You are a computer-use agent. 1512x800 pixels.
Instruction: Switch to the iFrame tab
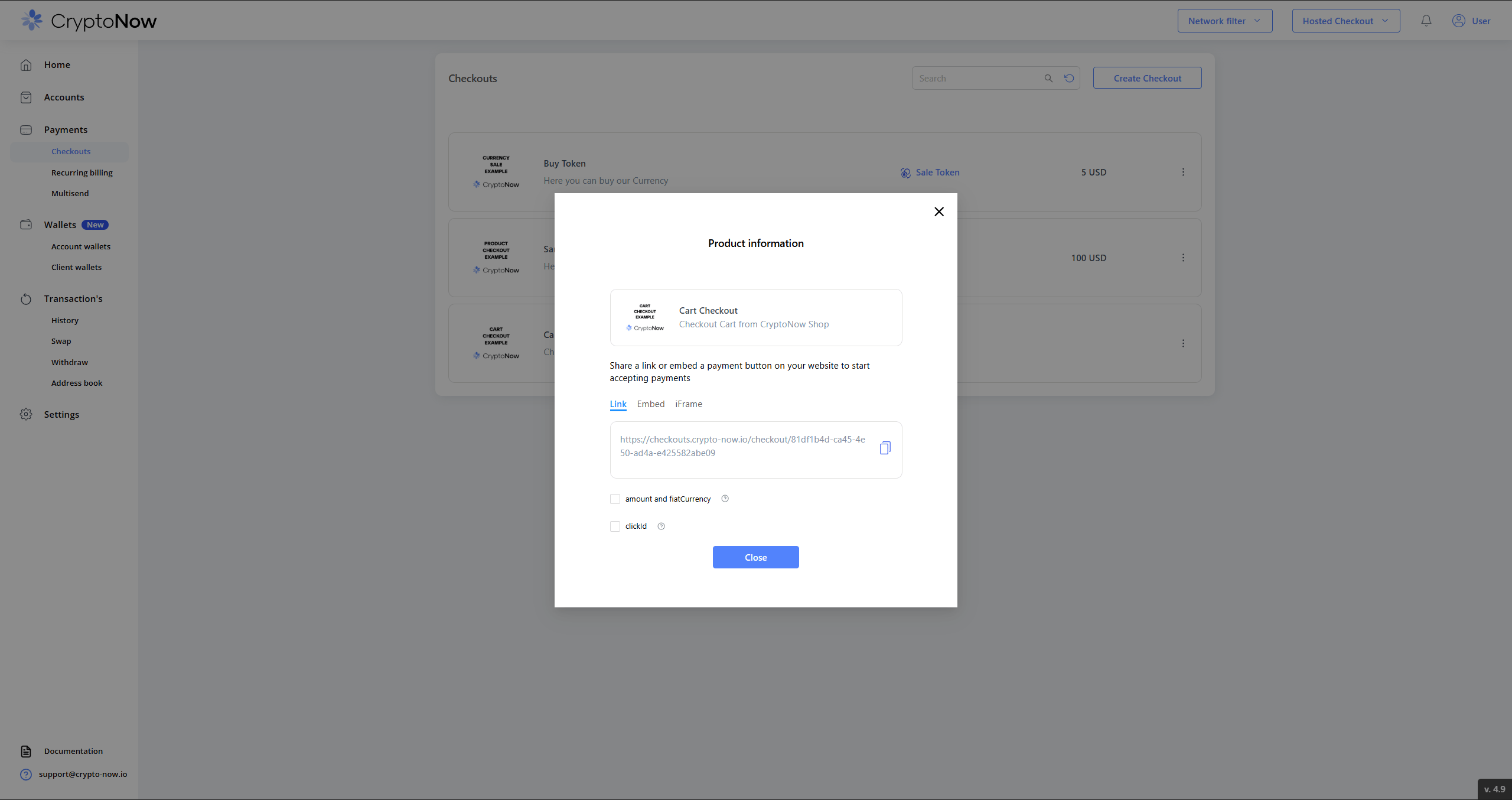pos(689,404)
